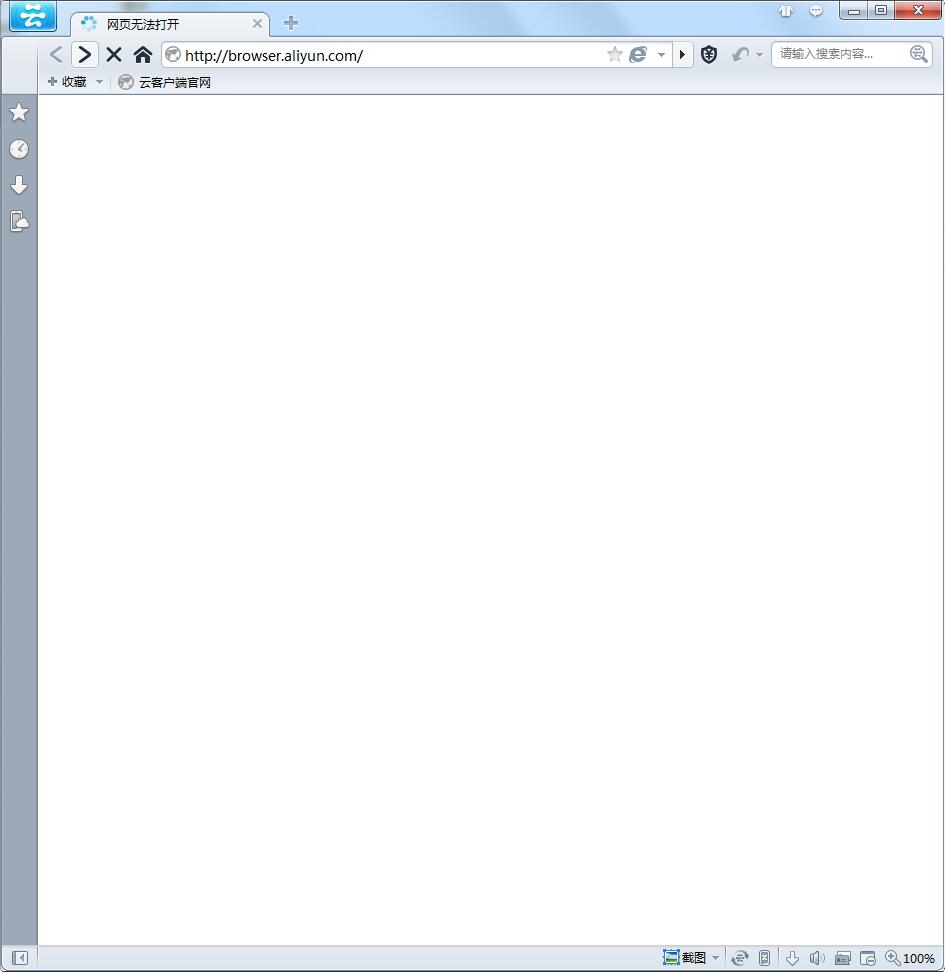Click the home button in navigation bar
Screen dimensions: 945x972
[x=143, y=55]
